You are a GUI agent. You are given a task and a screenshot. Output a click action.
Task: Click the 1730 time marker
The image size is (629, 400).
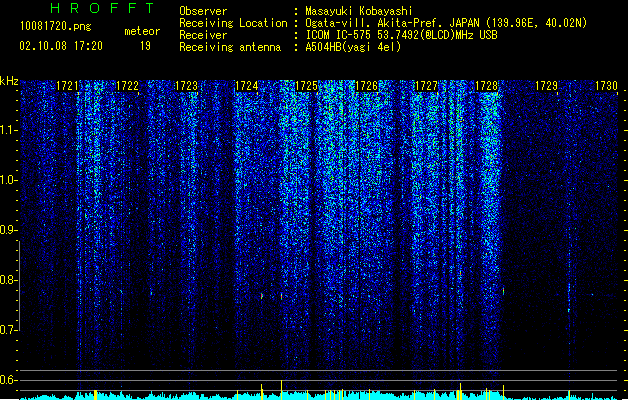tap(606, 86)
